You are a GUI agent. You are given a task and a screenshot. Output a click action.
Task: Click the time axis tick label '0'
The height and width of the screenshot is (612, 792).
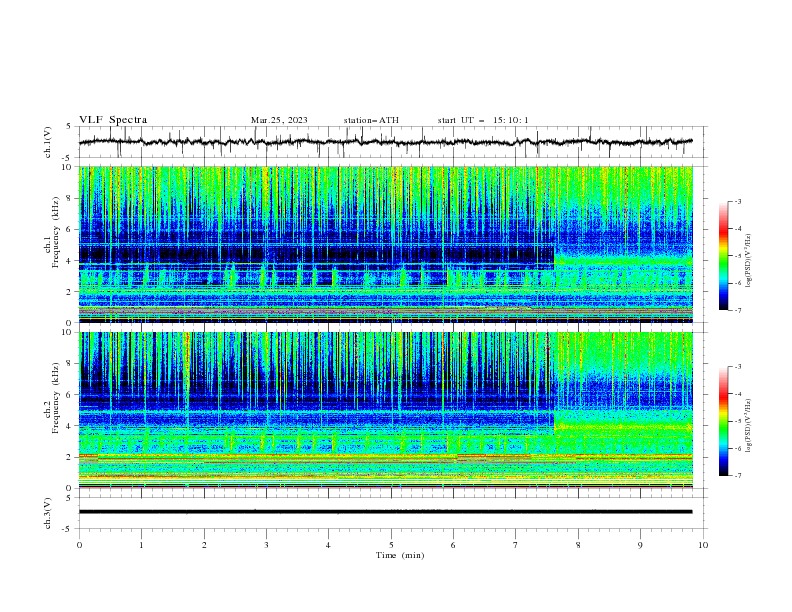click(x=79, y=545)
